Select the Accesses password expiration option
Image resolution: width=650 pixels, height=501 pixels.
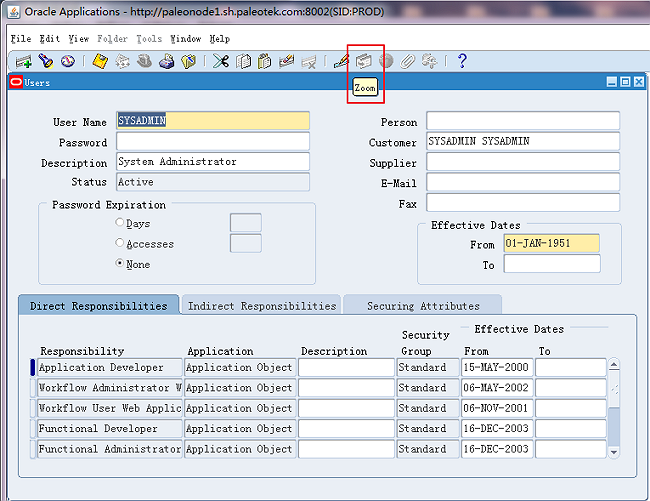[x=119, y=243]
